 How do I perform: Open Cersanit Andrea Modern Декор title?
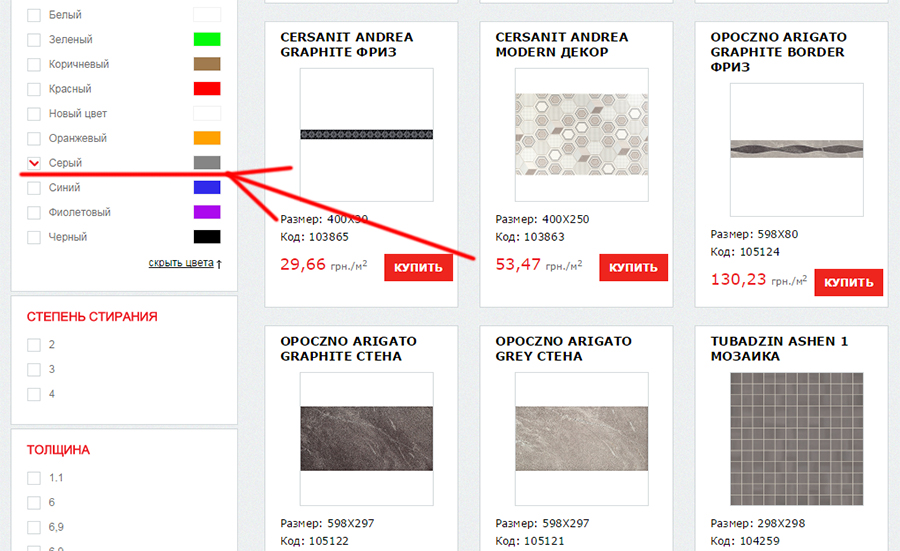click(562, 45)
